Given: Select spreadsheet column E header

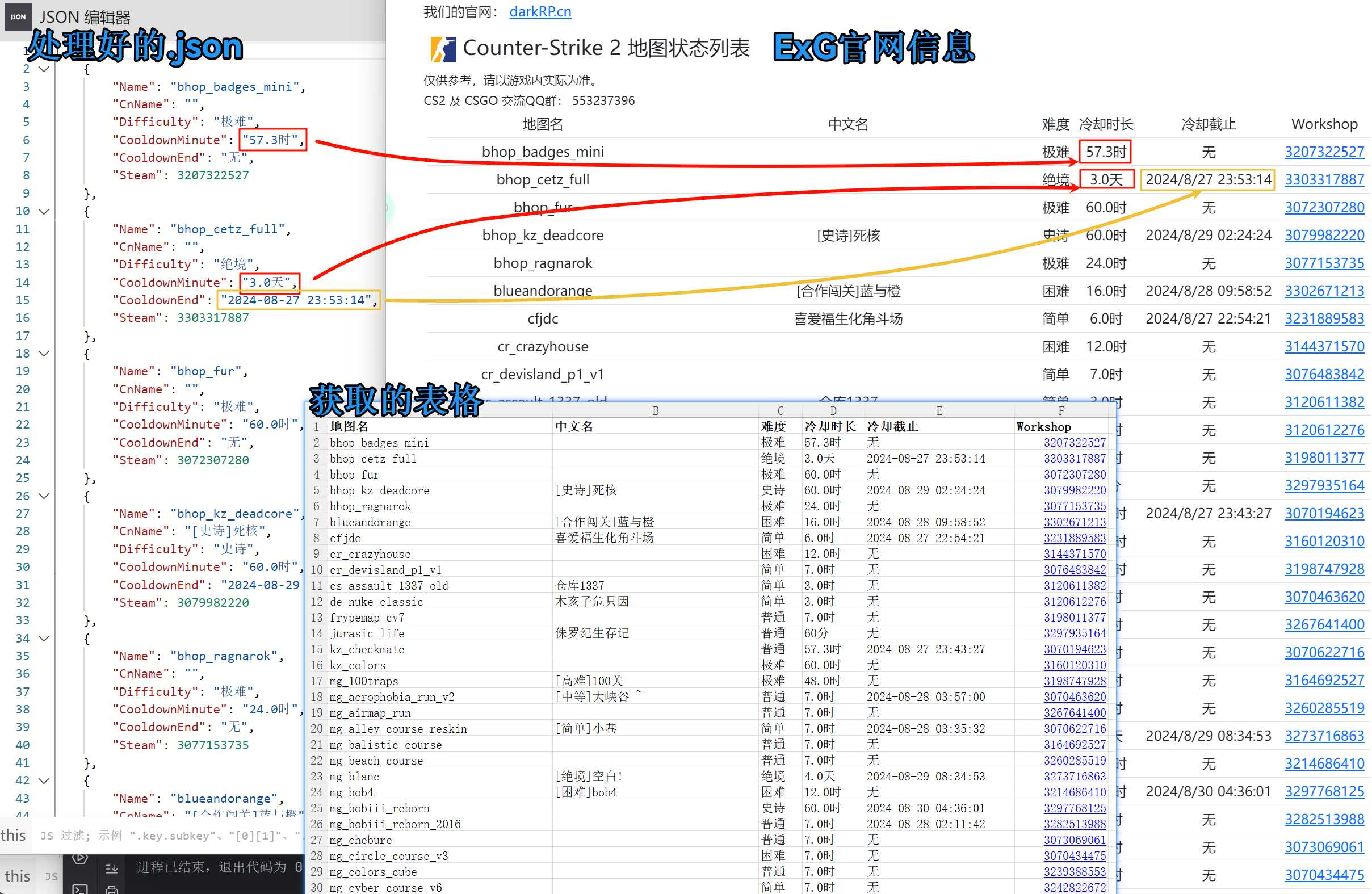Looking at the screenshot, I should coord(939,411).
